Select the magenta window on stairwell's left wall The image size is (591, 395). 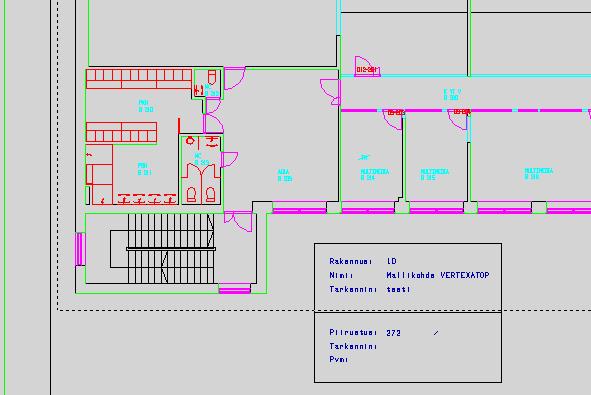(80, 249)
